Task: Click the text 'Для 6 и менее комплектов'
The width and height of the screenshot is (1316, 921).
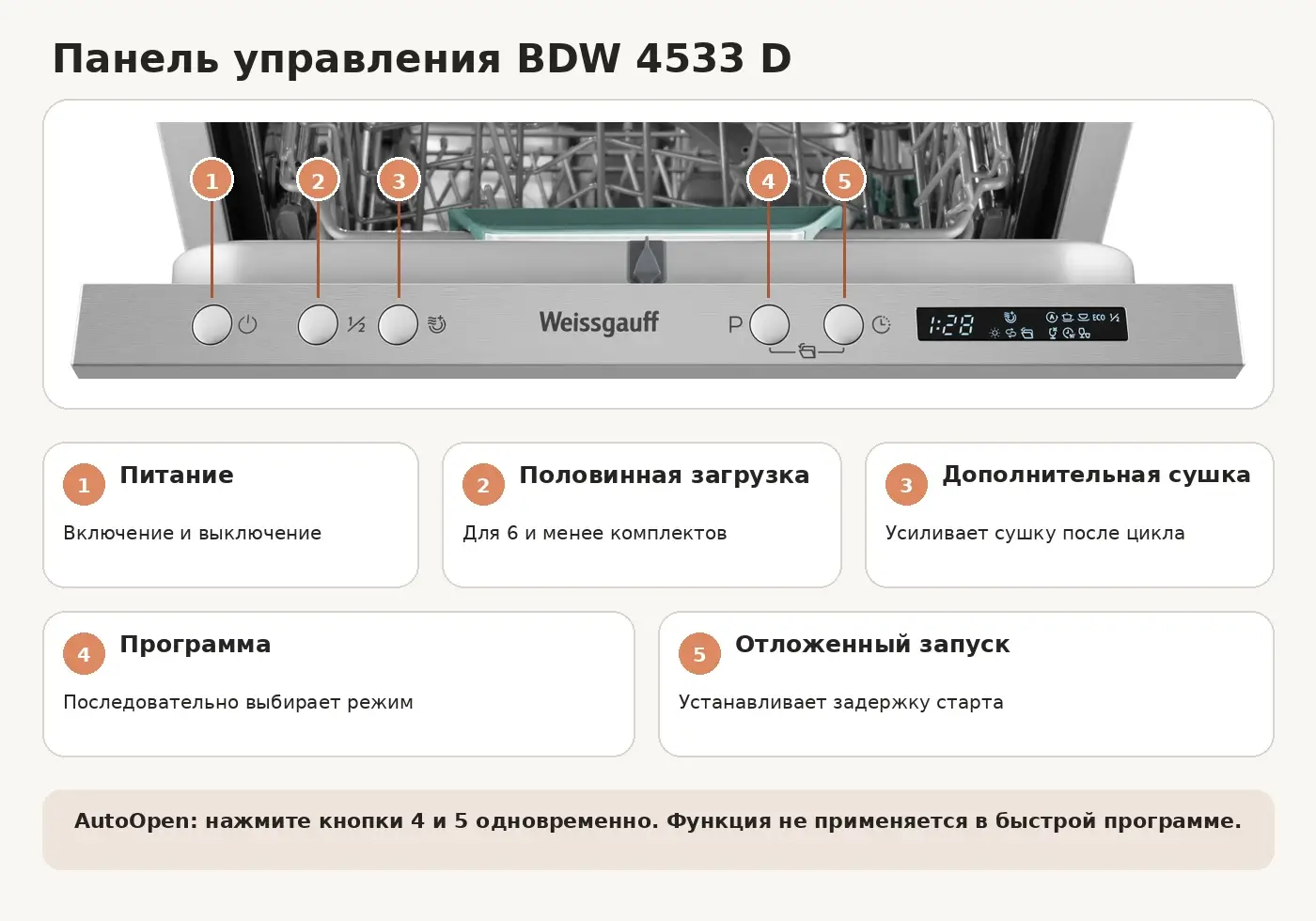Action: tap(594, 533)
